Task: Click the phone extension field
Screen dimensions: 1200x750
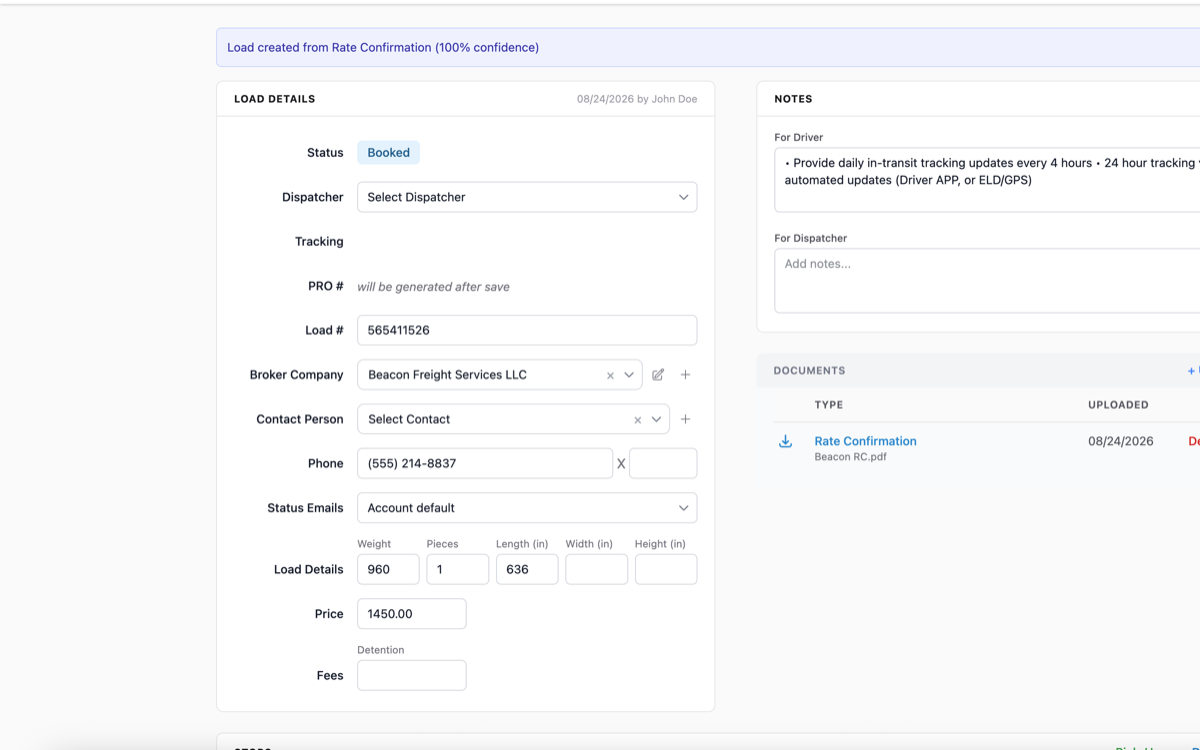Action: (x=663, y=463)
